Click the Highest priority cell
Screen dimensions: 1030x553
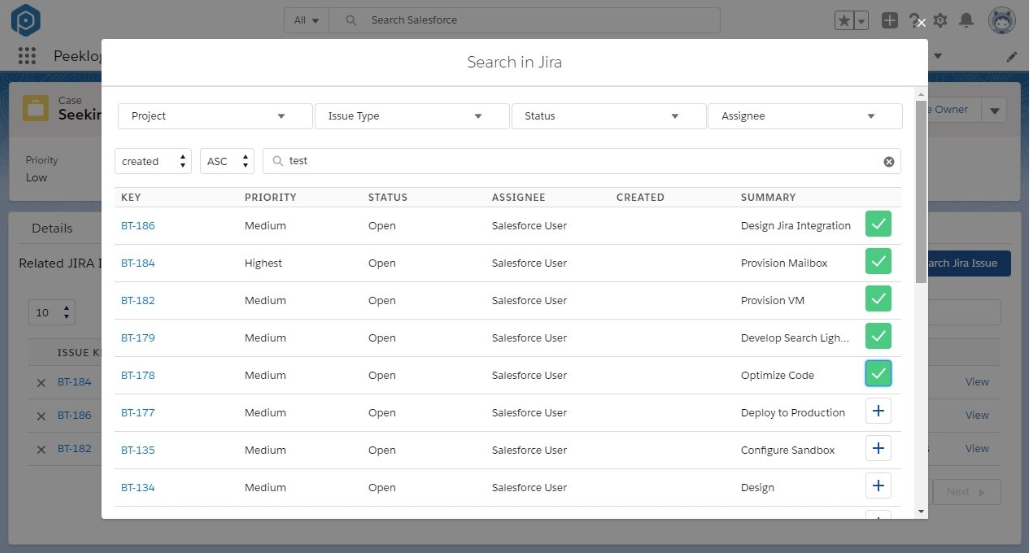pos(263,263)
